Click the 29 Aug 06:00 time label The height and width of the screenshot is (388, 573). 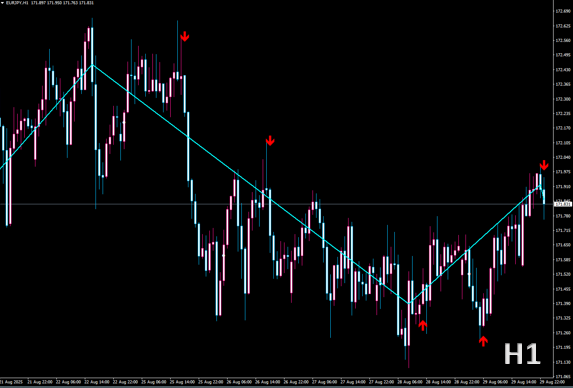click(x=495, y=382)
